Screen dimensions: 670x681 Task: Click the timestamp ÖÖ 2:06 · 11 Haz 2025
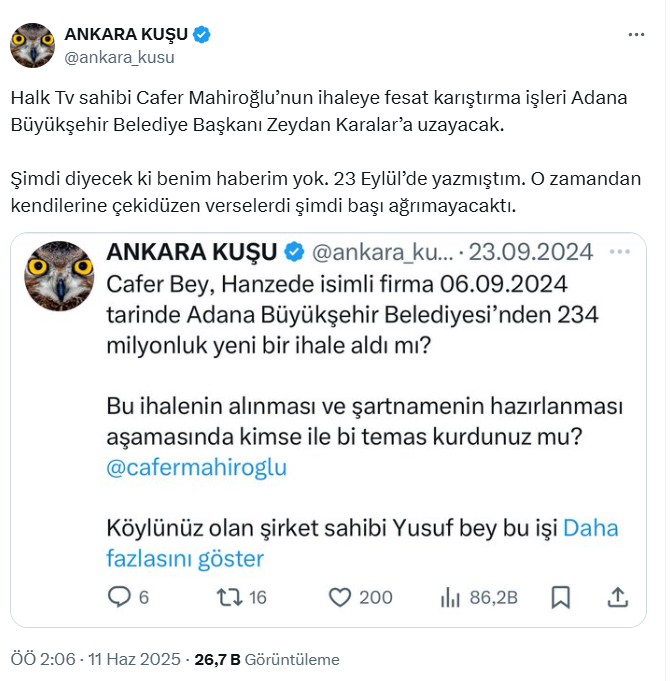[96, 659]
